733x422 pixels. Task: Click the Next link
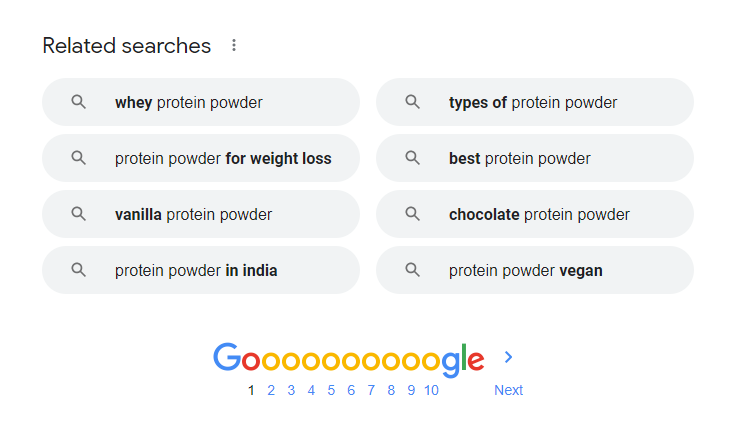508,390
